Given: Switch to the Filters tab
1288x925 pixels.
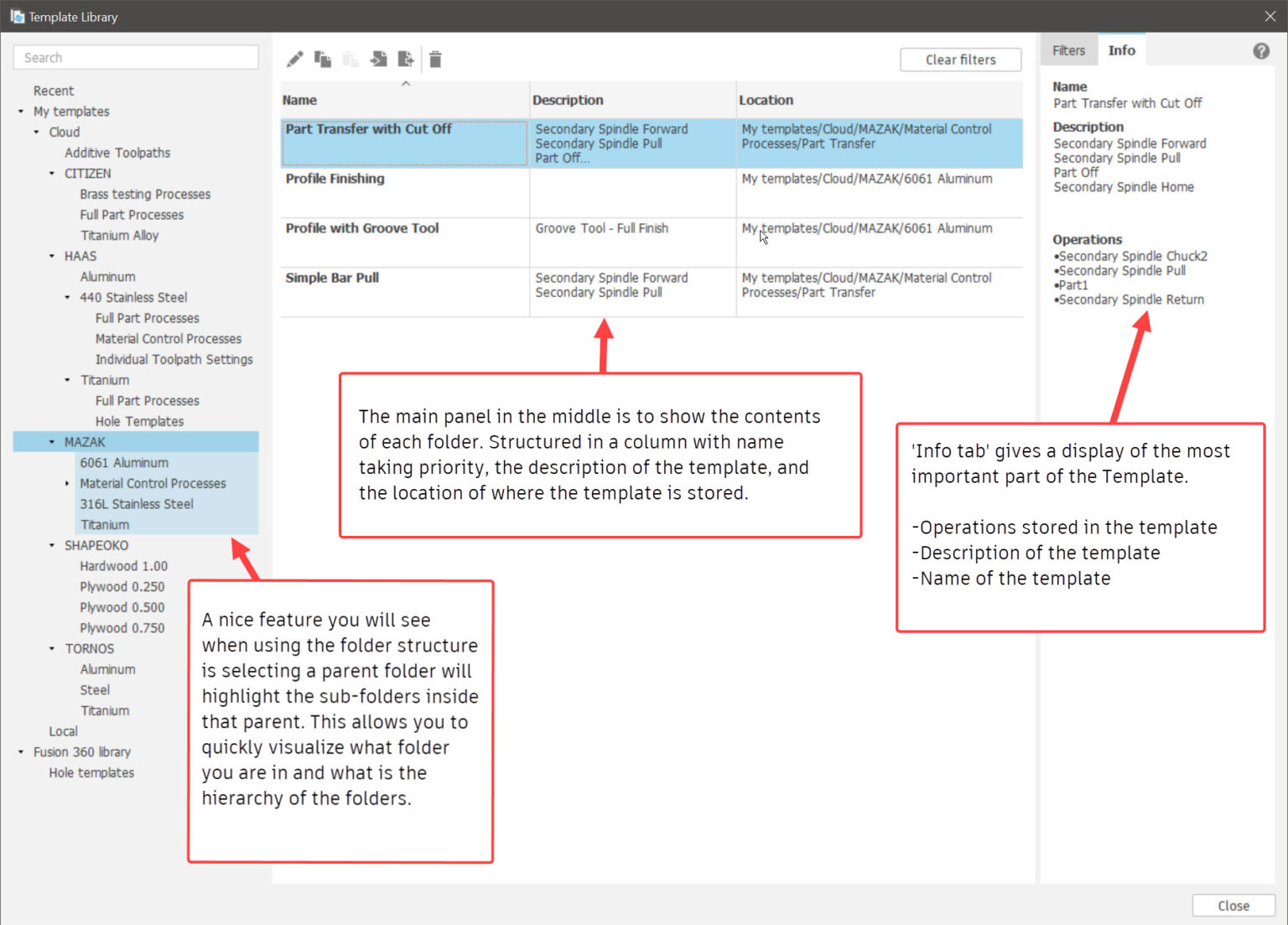Looking at the screenshot, I should click(1068, 49).
